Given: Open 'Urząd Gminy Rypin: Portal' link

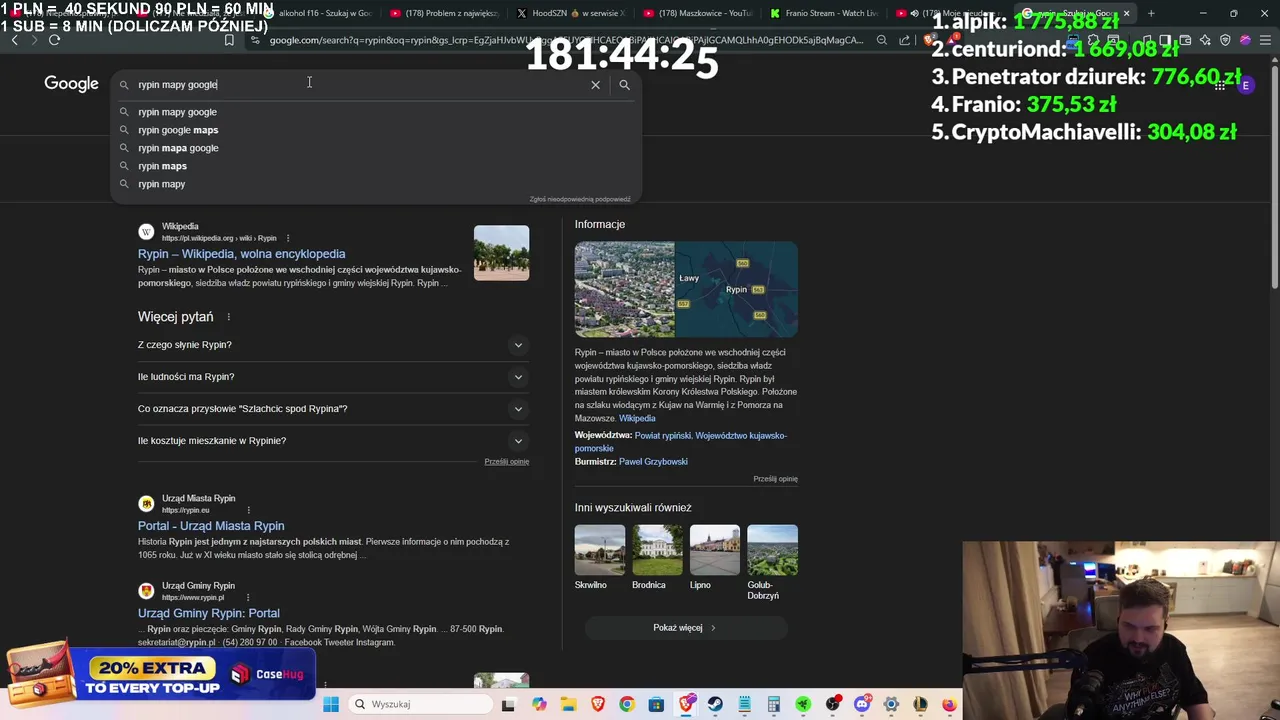Looking at the screenshot, I should (x=209, y=613).
